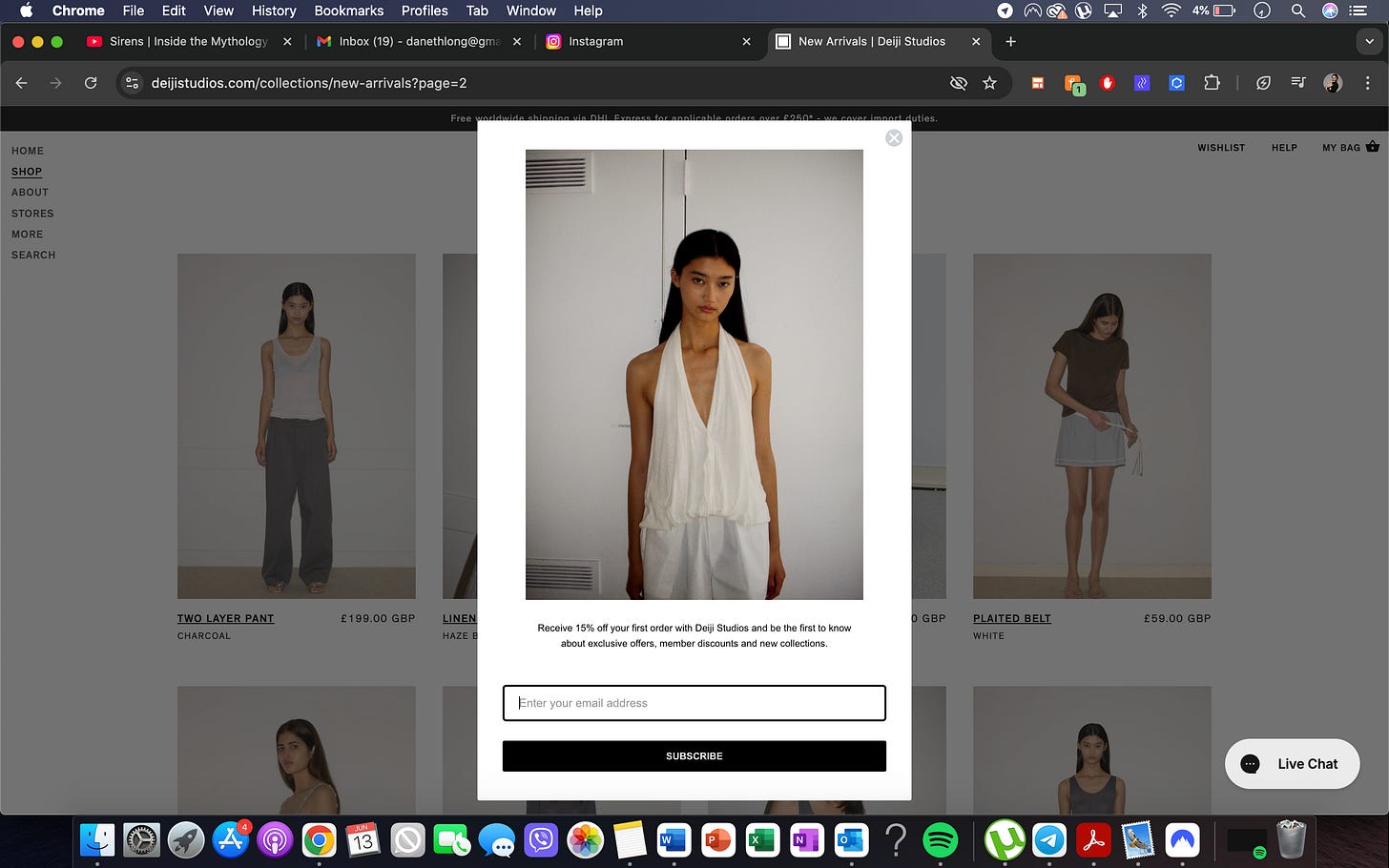Reload the page with the refresh icon
Image resolution: width=1389 pixels, height=868 pixels.
[91, 83]
